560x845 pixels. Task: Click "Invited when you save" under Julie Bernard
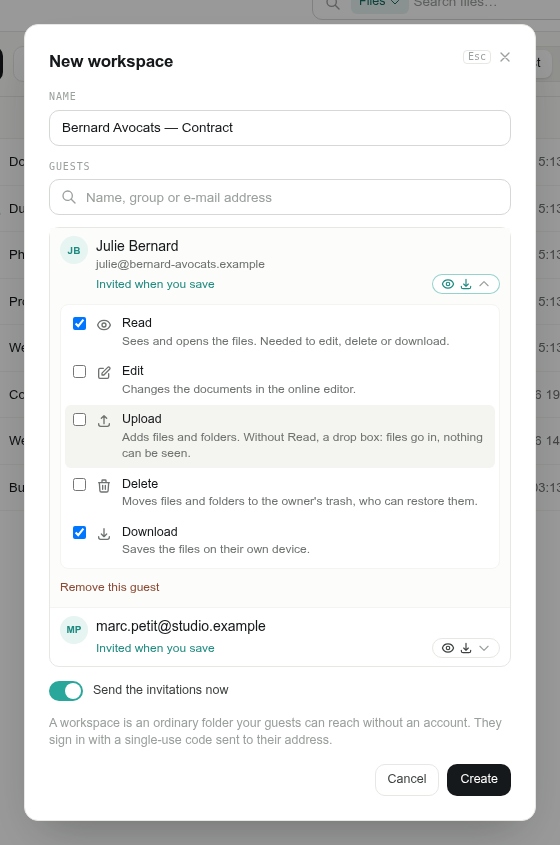(155, 285)
